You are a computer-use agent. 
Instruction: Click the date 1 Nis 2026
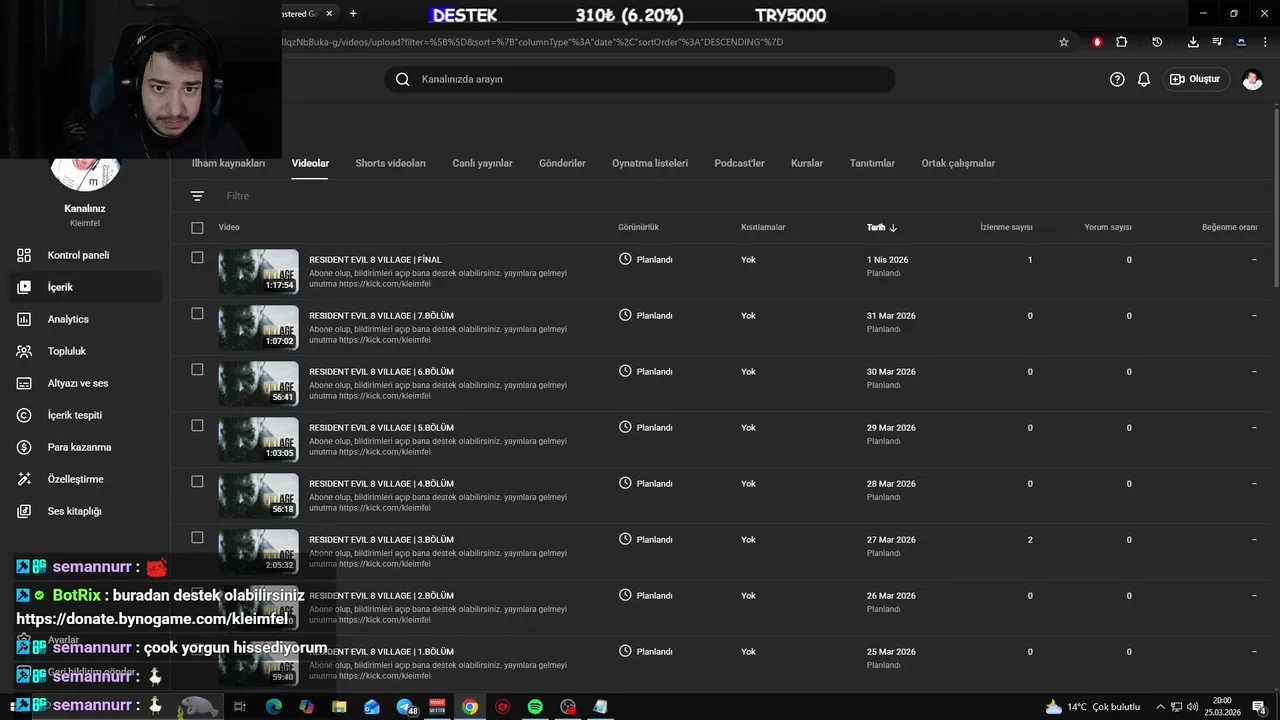(887, 259)
